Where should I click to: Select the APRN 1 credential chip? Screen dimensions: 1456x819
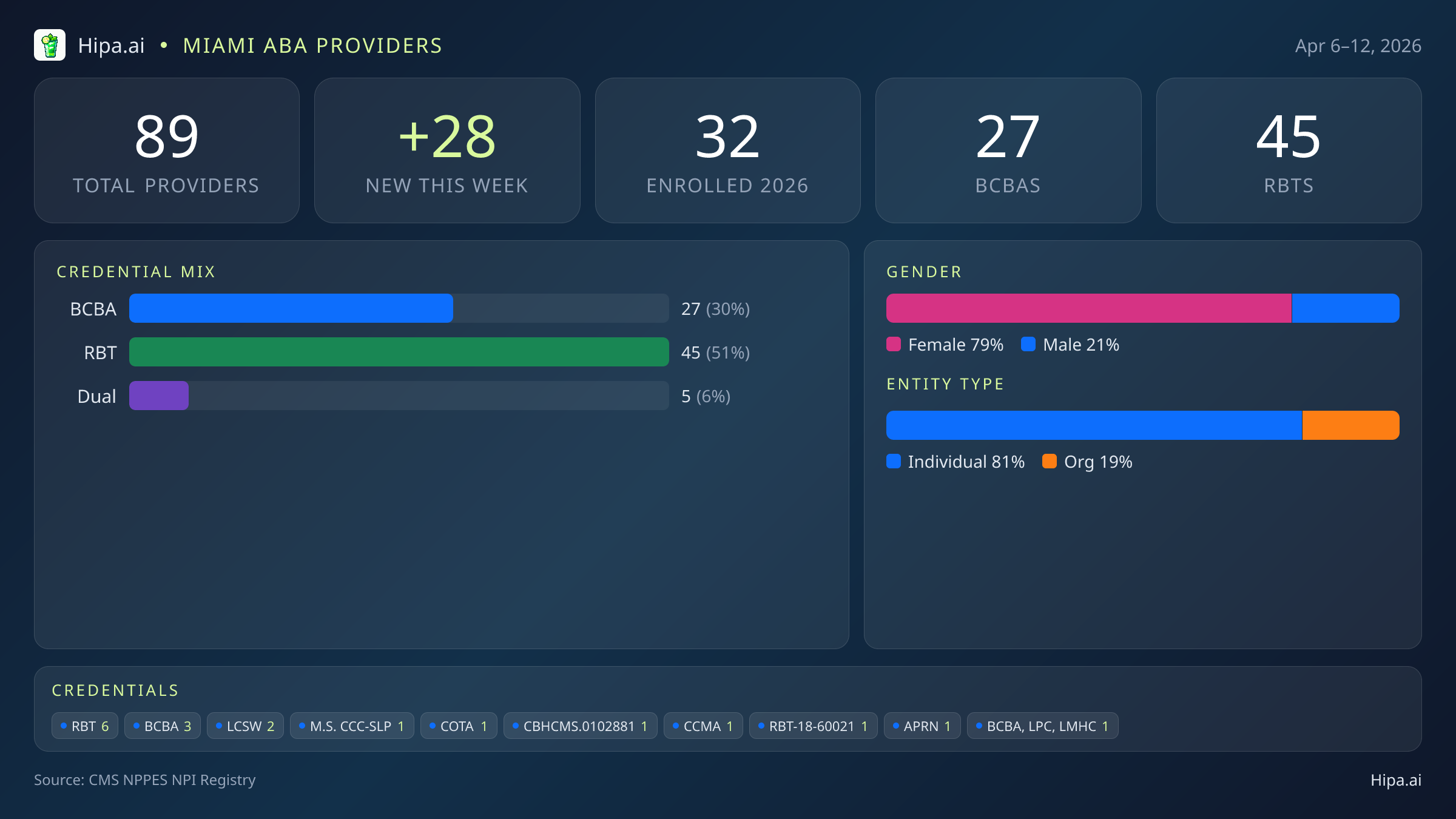(x=922, y=726)
